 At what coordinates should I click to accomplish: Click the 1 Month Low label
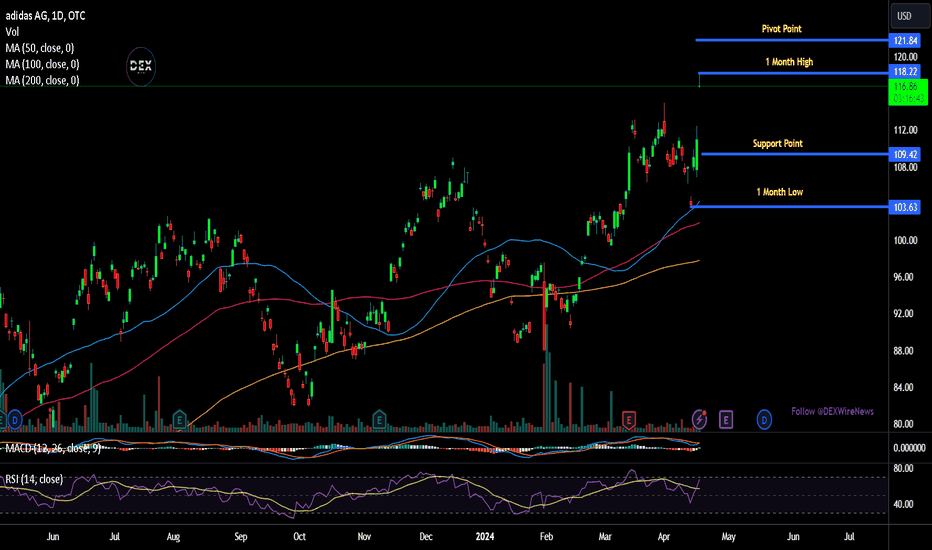(x=779, y=192)
